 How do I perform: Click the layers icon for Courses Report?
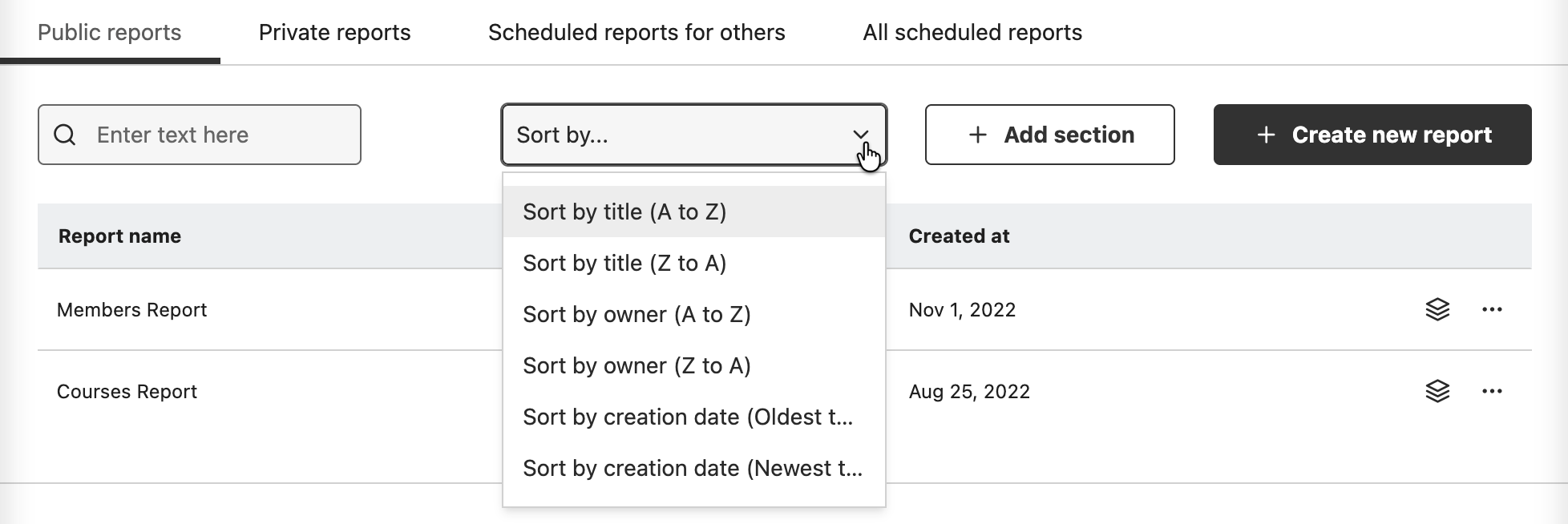pos(1437,391)
